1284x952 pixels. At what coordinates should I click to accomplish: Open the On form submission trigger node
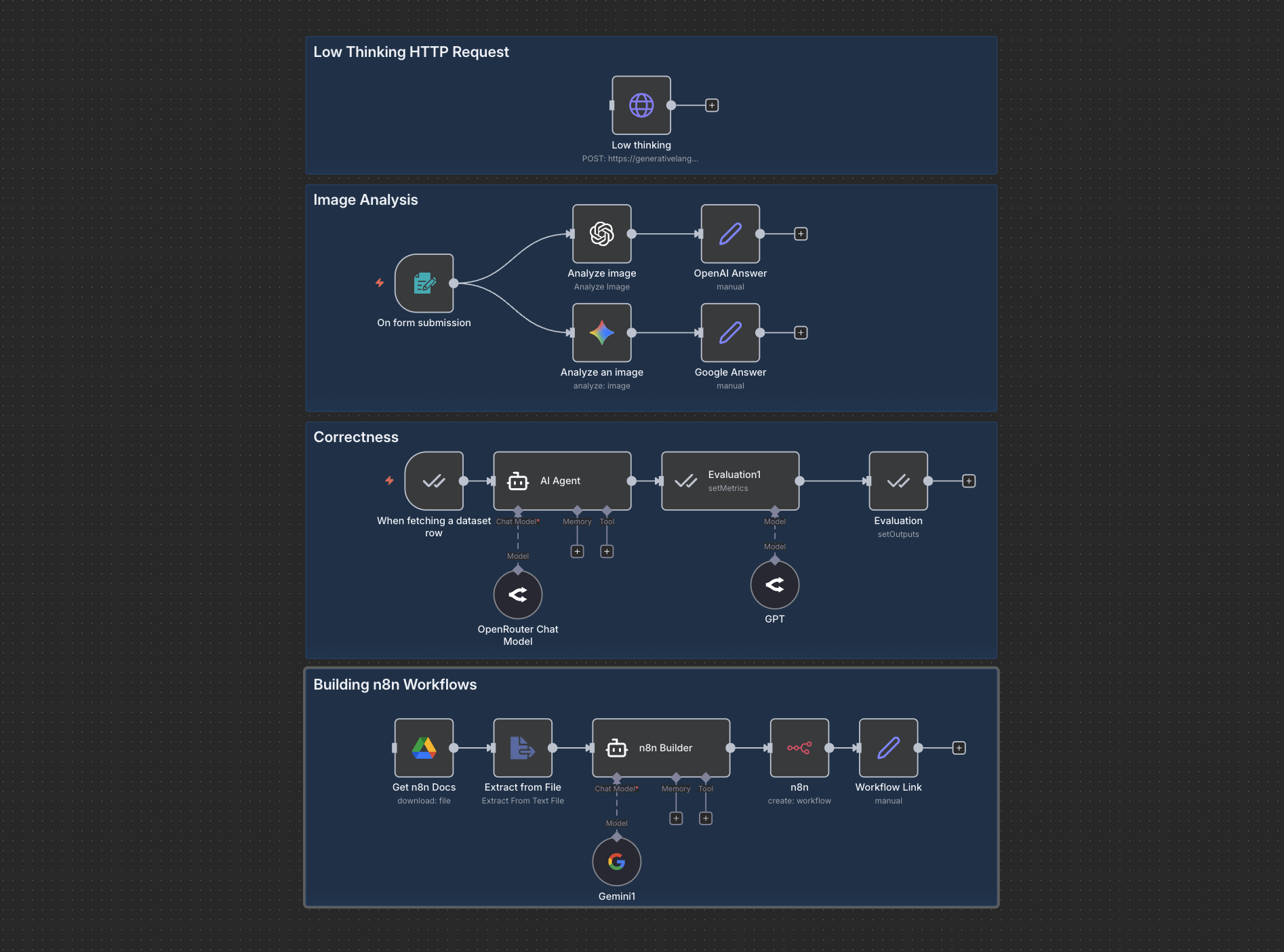point(424,283)
